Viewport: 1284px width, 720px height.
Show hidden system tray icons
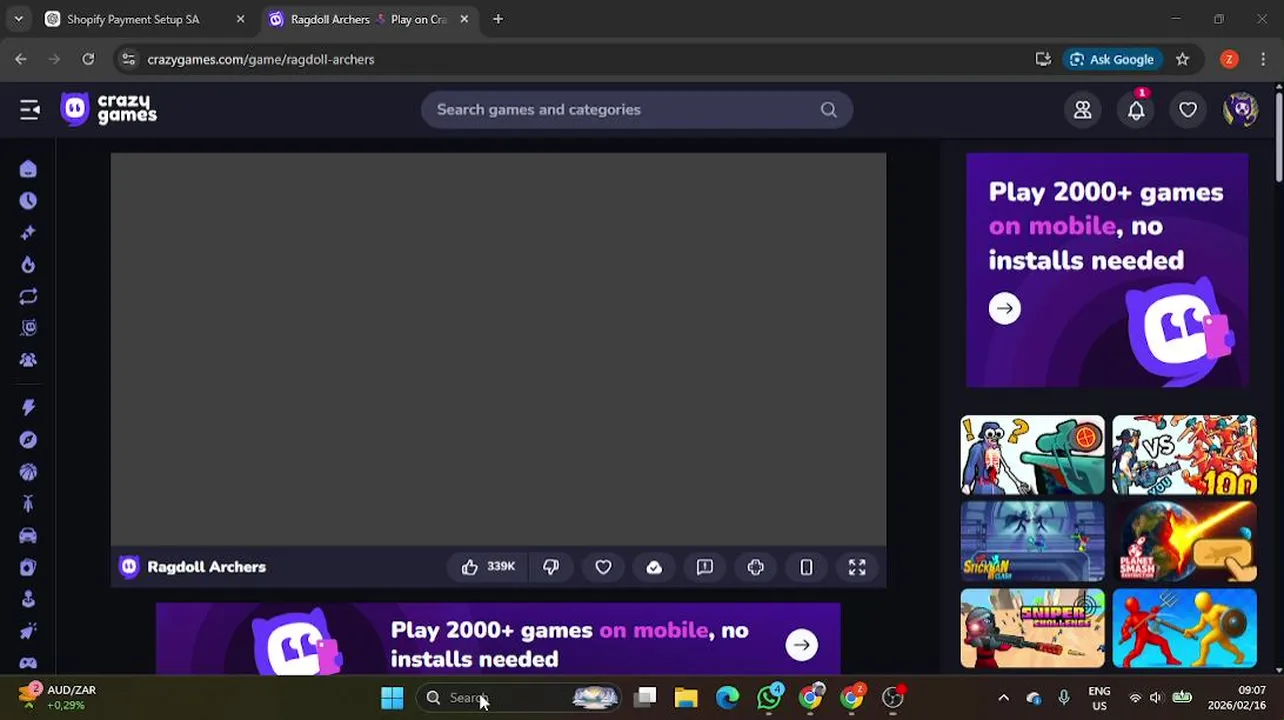click(1003, 698)
